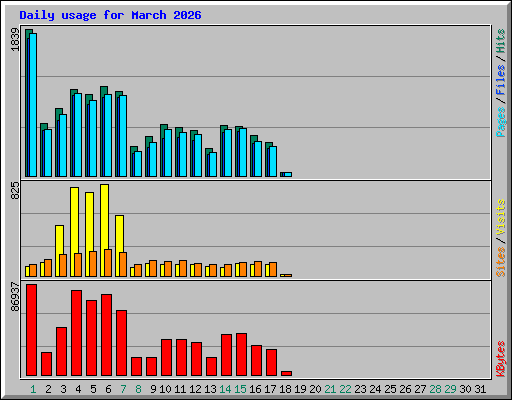Click day 26 on the x-axis
Image resolution: width=512 pixels, height=400 pixels.
point(405,389)
